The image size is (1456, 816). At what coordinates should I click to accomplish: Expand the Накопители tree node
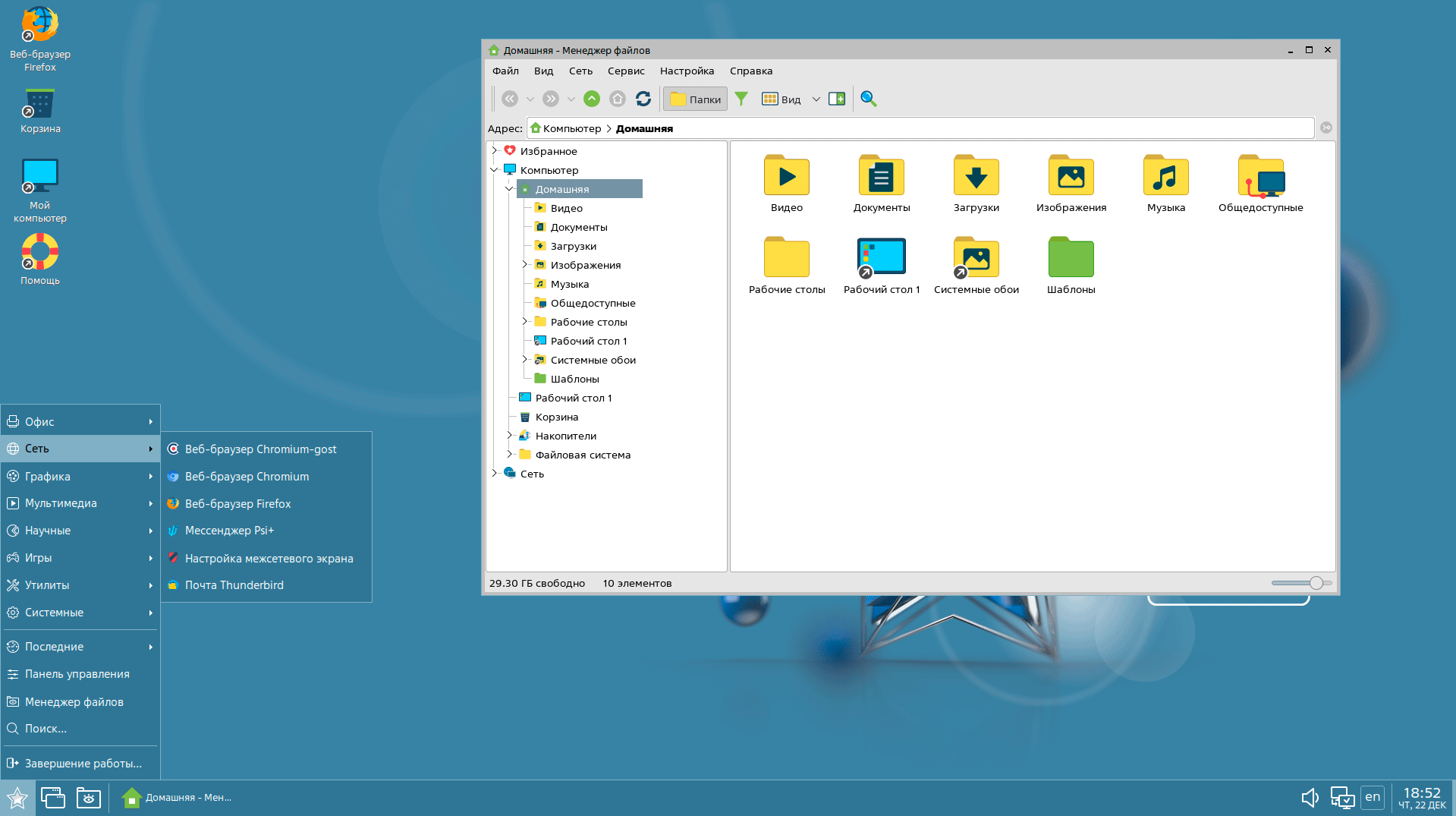coord(510,435)
